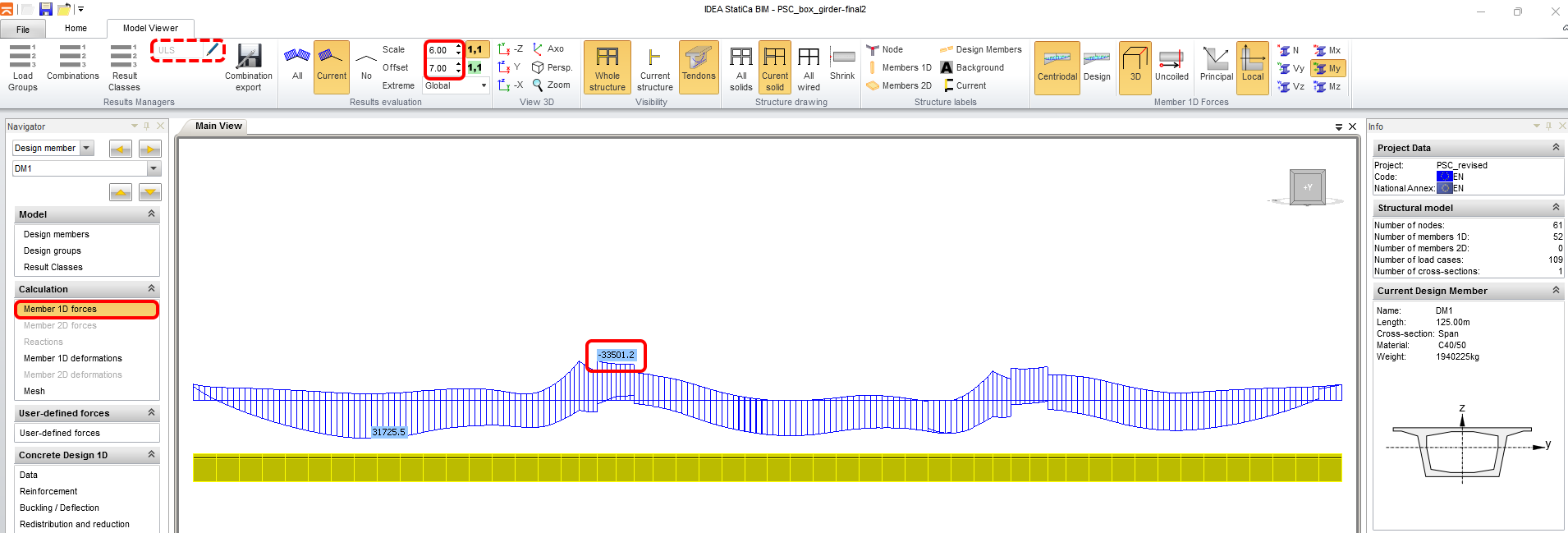Switch to the Home tab
The height and width of the screenshot is (533, 1568).
pos(76,28)
